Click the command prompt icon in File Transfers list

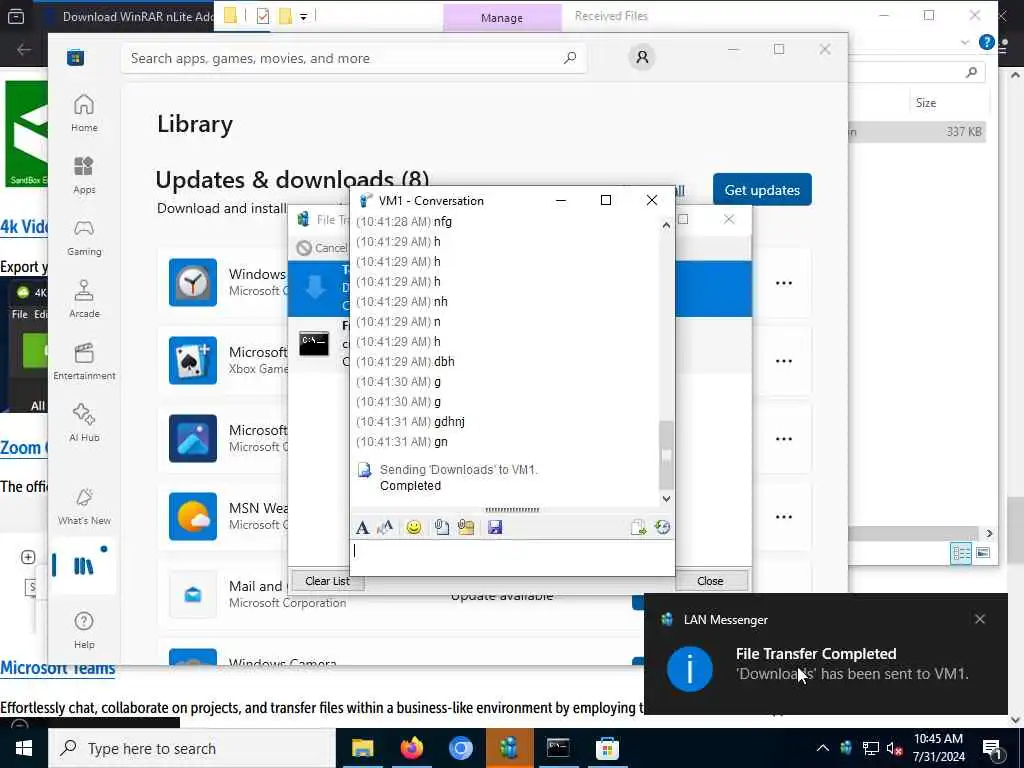(314, 344)
